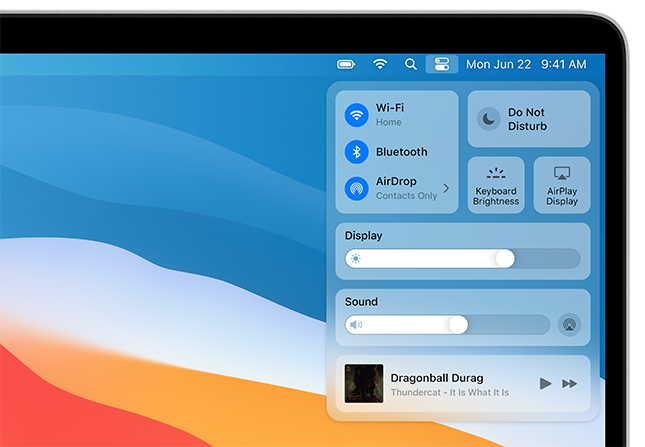Skip to next track with fast-forward

[570, 384]
